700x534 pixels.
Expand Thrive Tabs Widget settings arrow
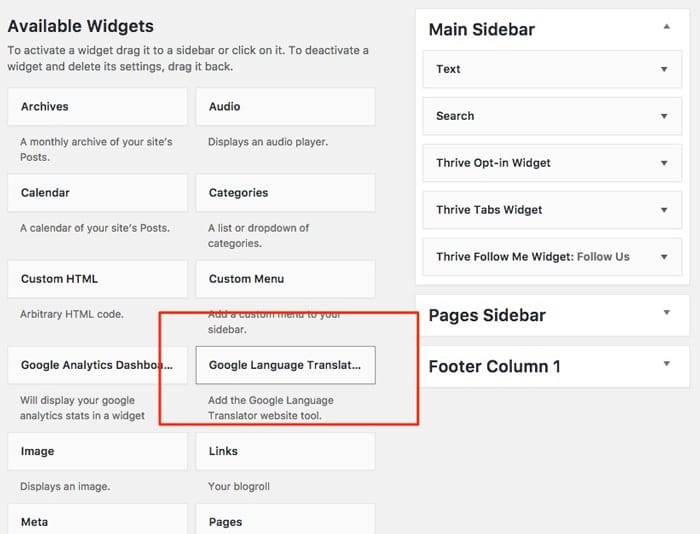click(664, 210)
